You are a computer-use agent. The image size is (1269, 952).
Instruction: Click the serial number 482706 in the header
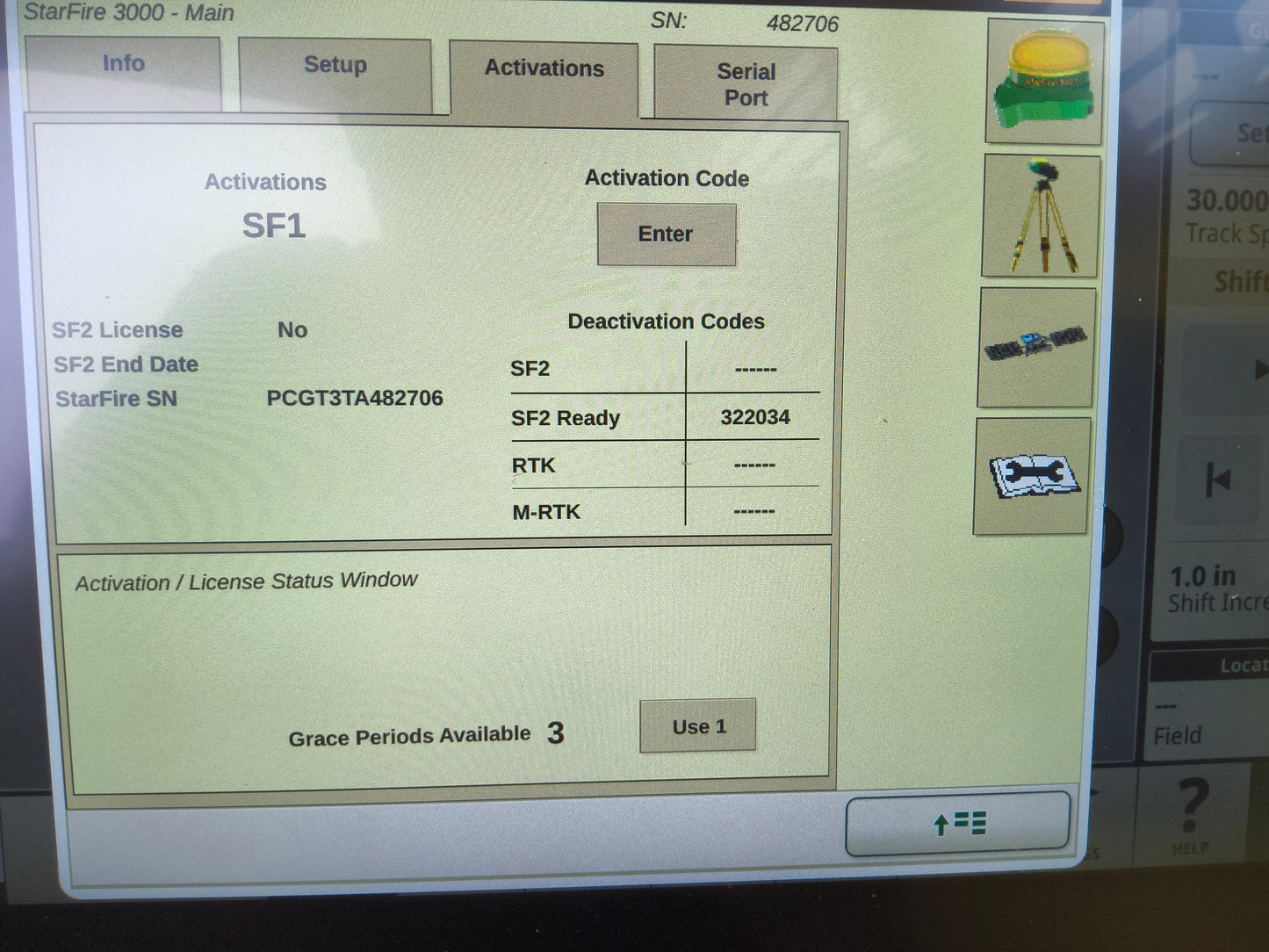pyautogui.click(x=803, y=24)
